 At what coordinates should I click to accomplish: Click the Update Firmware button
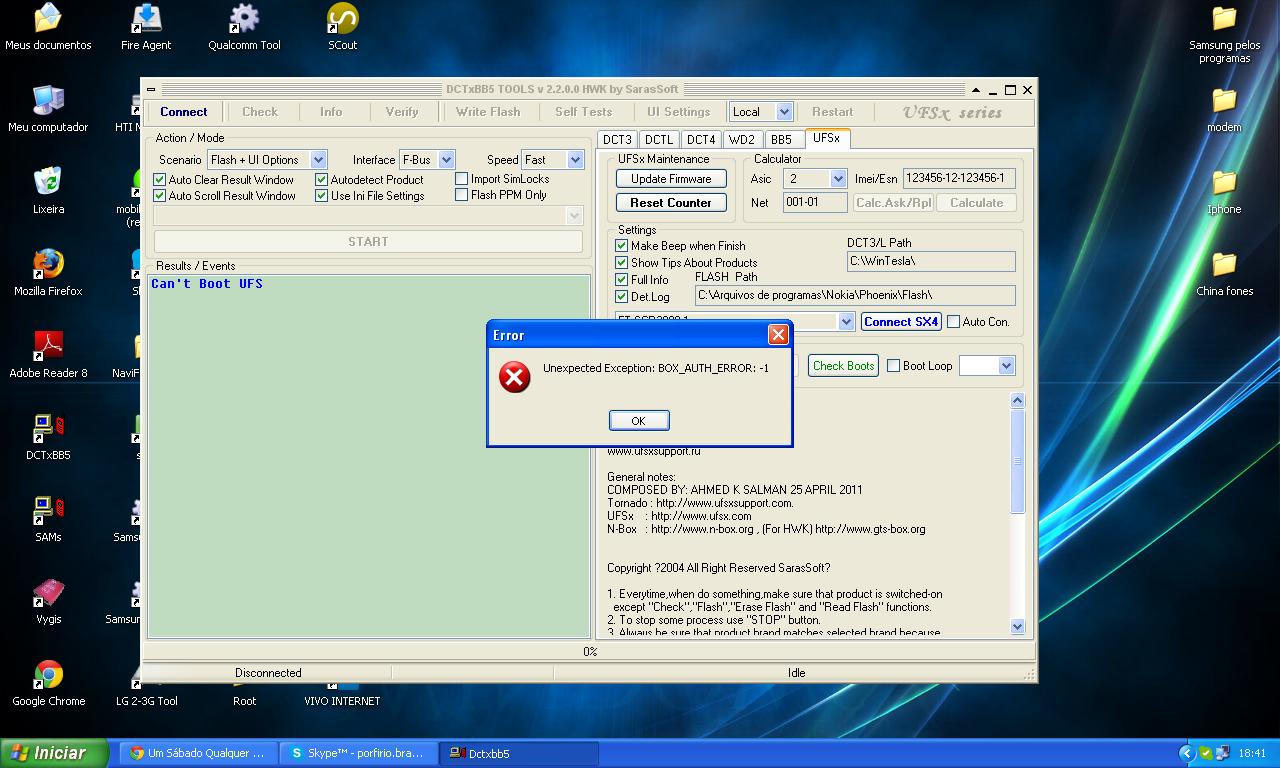[671, 179]
